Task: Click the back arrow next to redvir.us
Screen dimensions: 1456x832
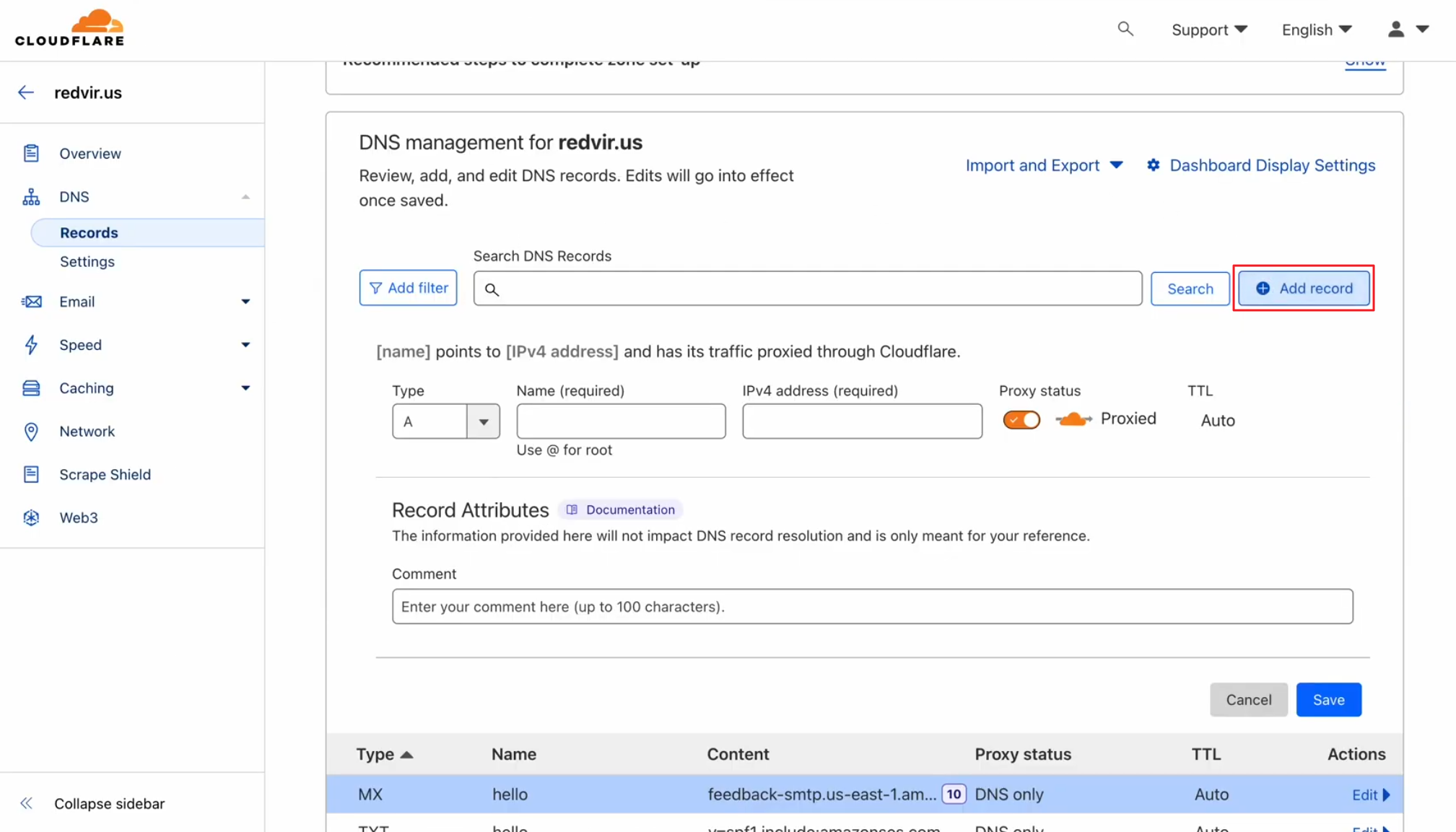Action: click(x=26, y=92)
